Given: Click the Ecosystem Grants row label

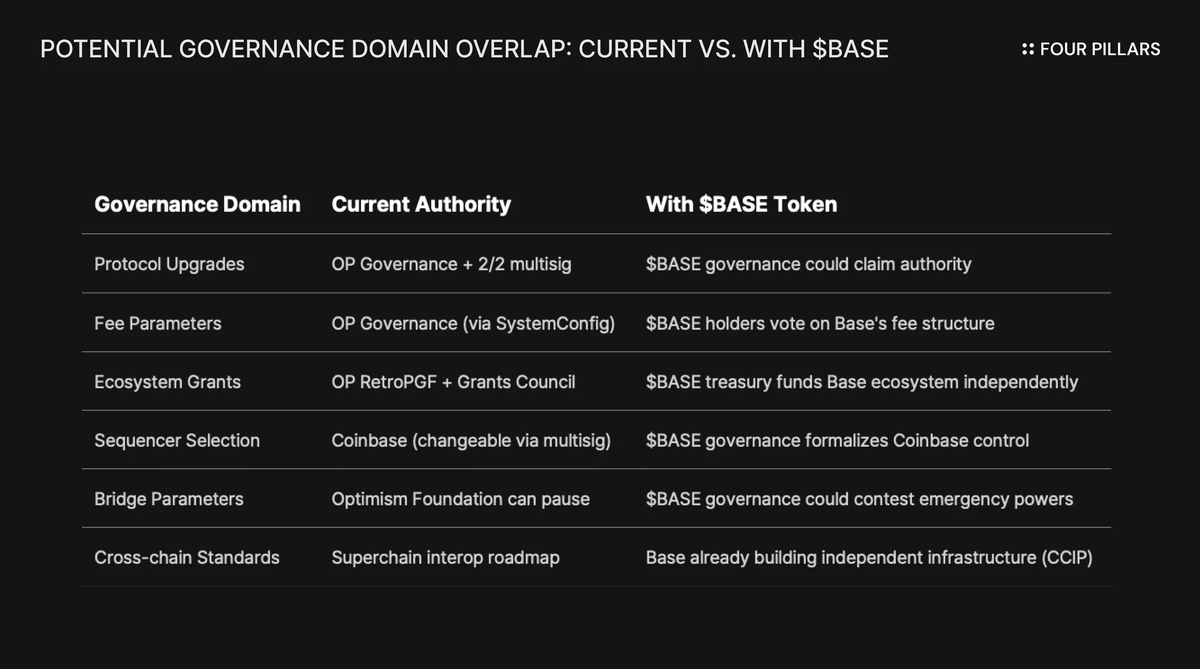Looking at the screenshot, I should click(x=167, y=381).
